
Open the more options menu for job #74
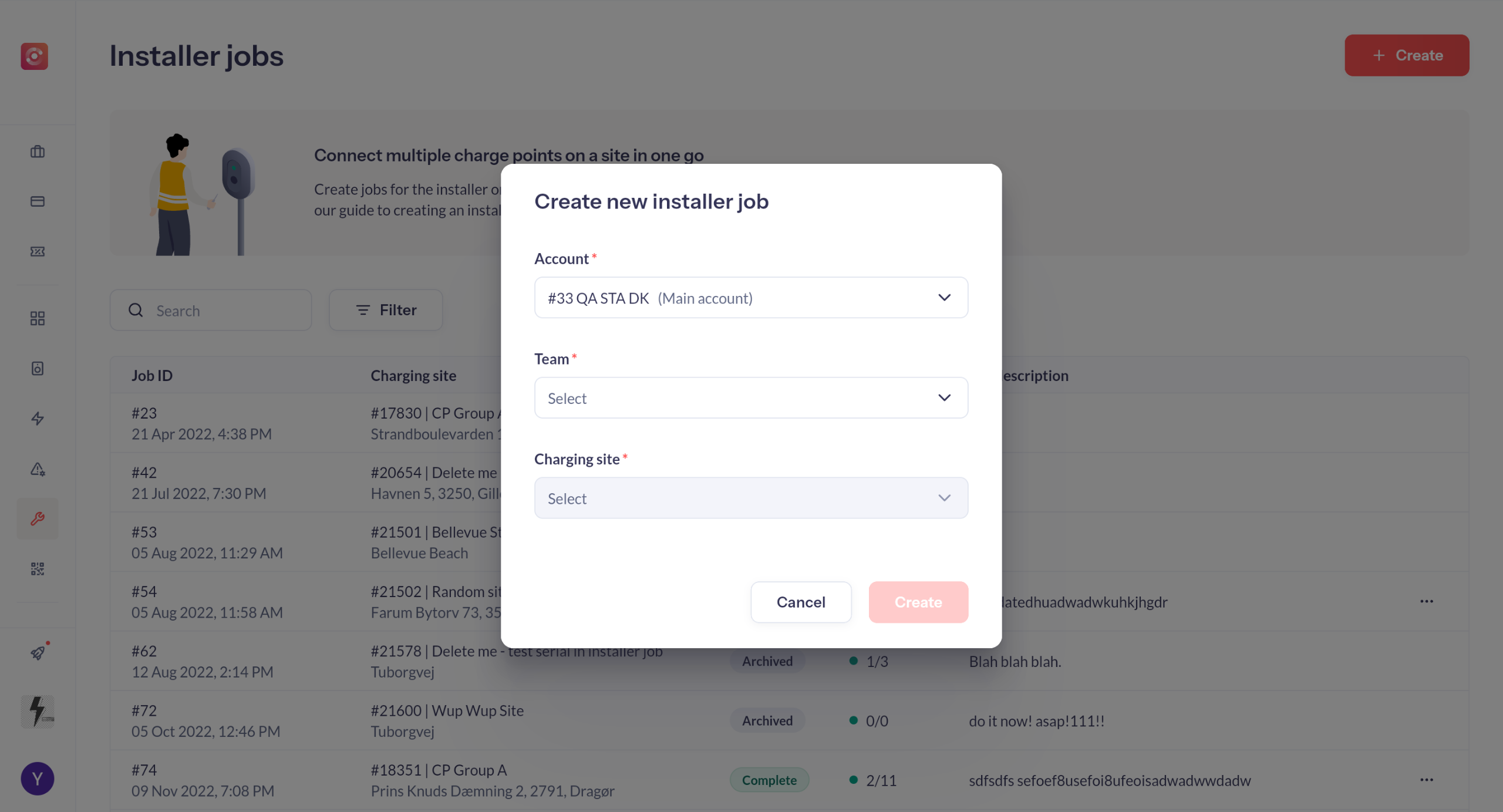click(1427, 780)
